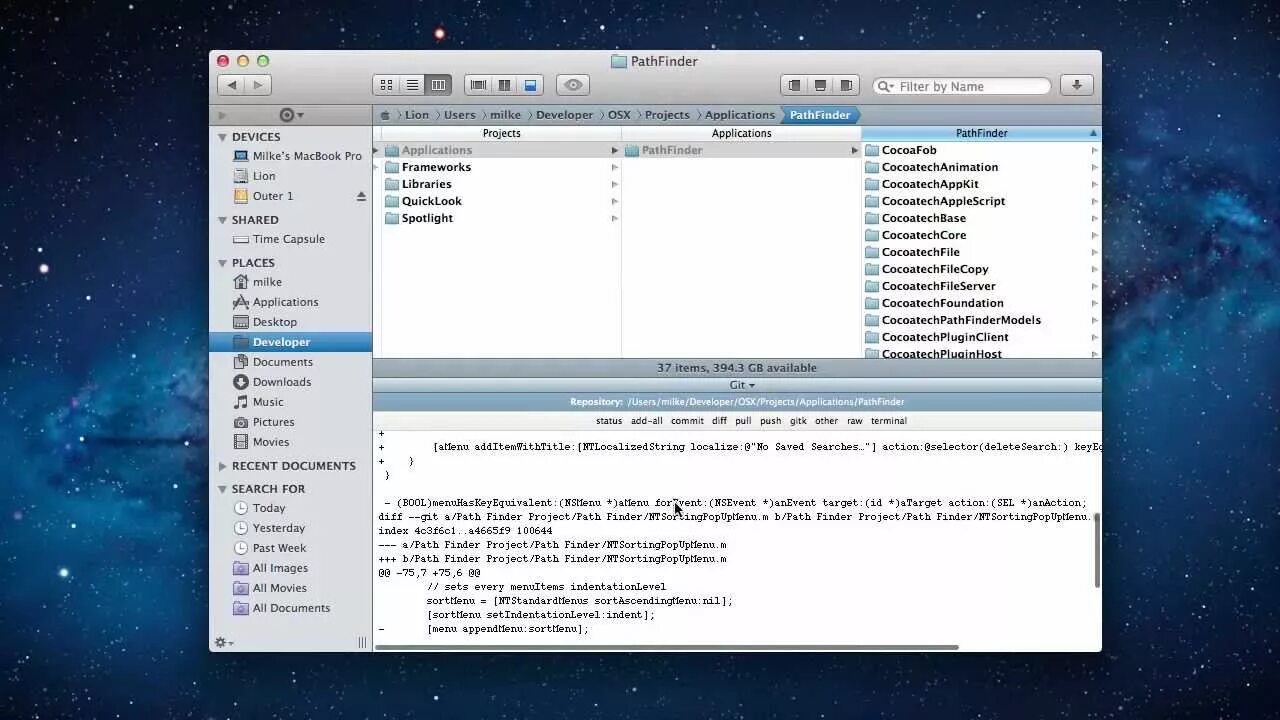The width and height of the screenshot is (1280, 720).
Task: Open Pictures in the sidebar
Action: click(x=263, y=422)
